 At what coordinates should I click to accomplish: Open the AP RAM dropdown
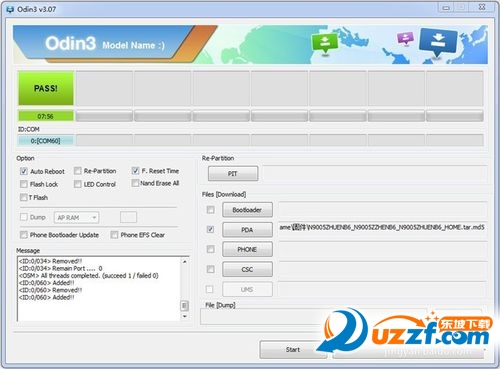point(76,218)
